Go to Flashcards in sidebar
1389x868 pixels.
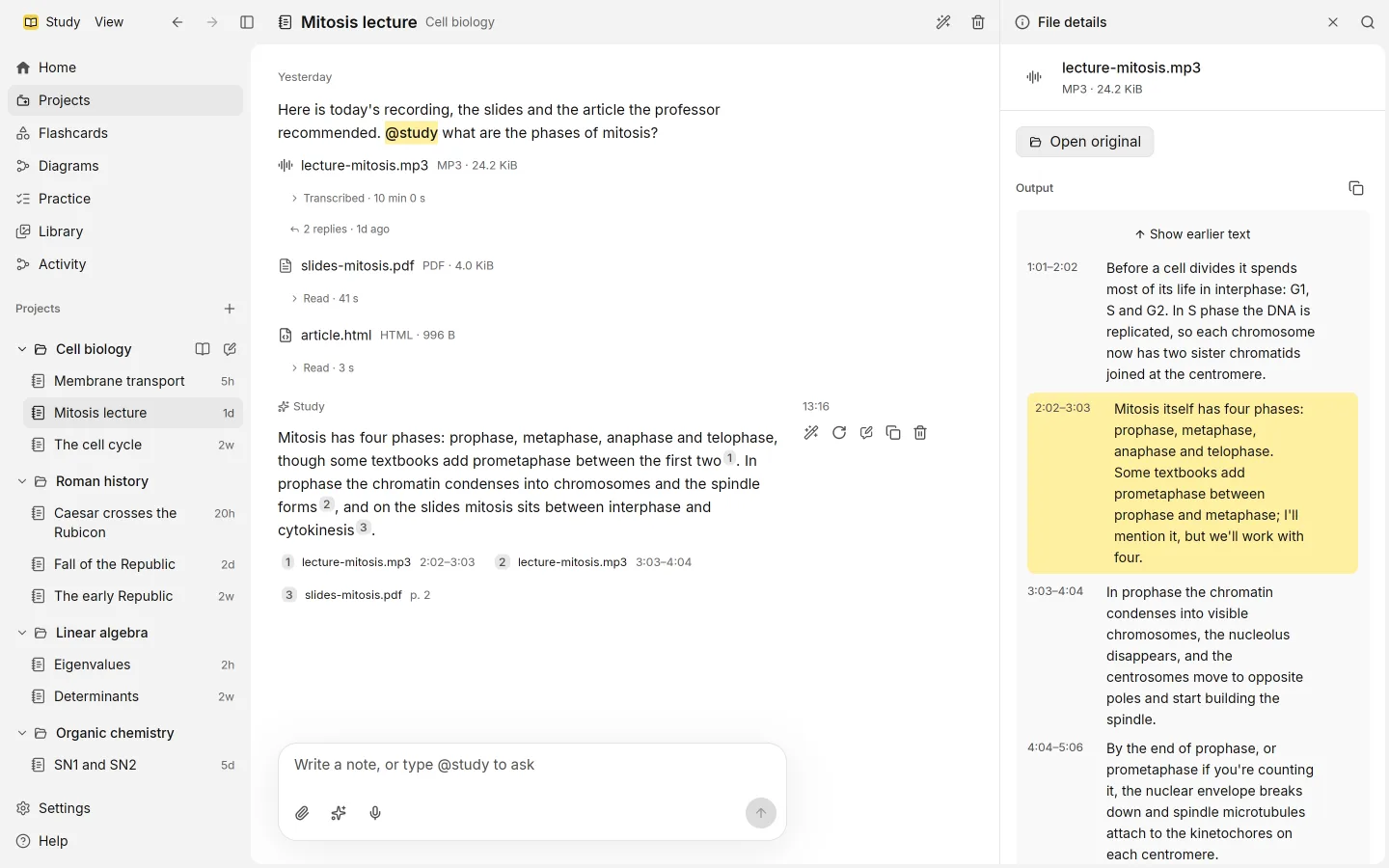(x=125, y=133)
